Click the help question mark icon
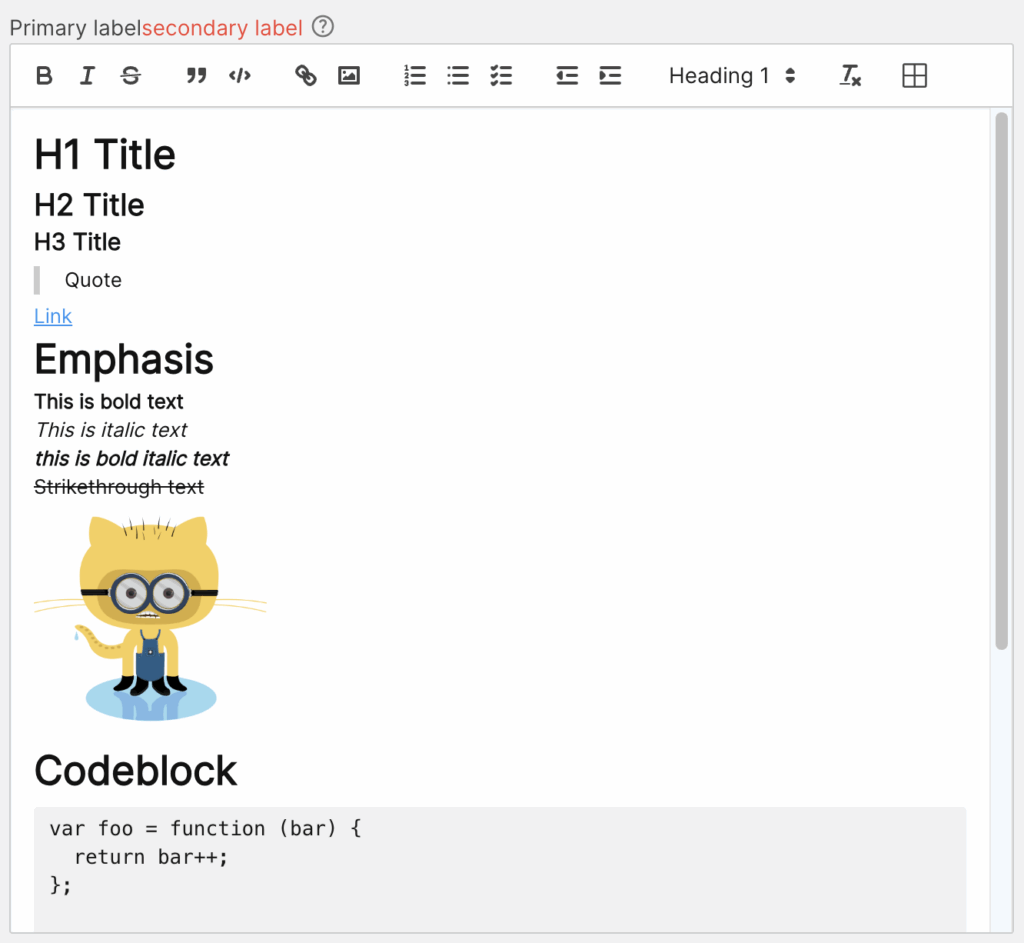This screenshot has height=943, width=1024. click(x=322, y=27)
